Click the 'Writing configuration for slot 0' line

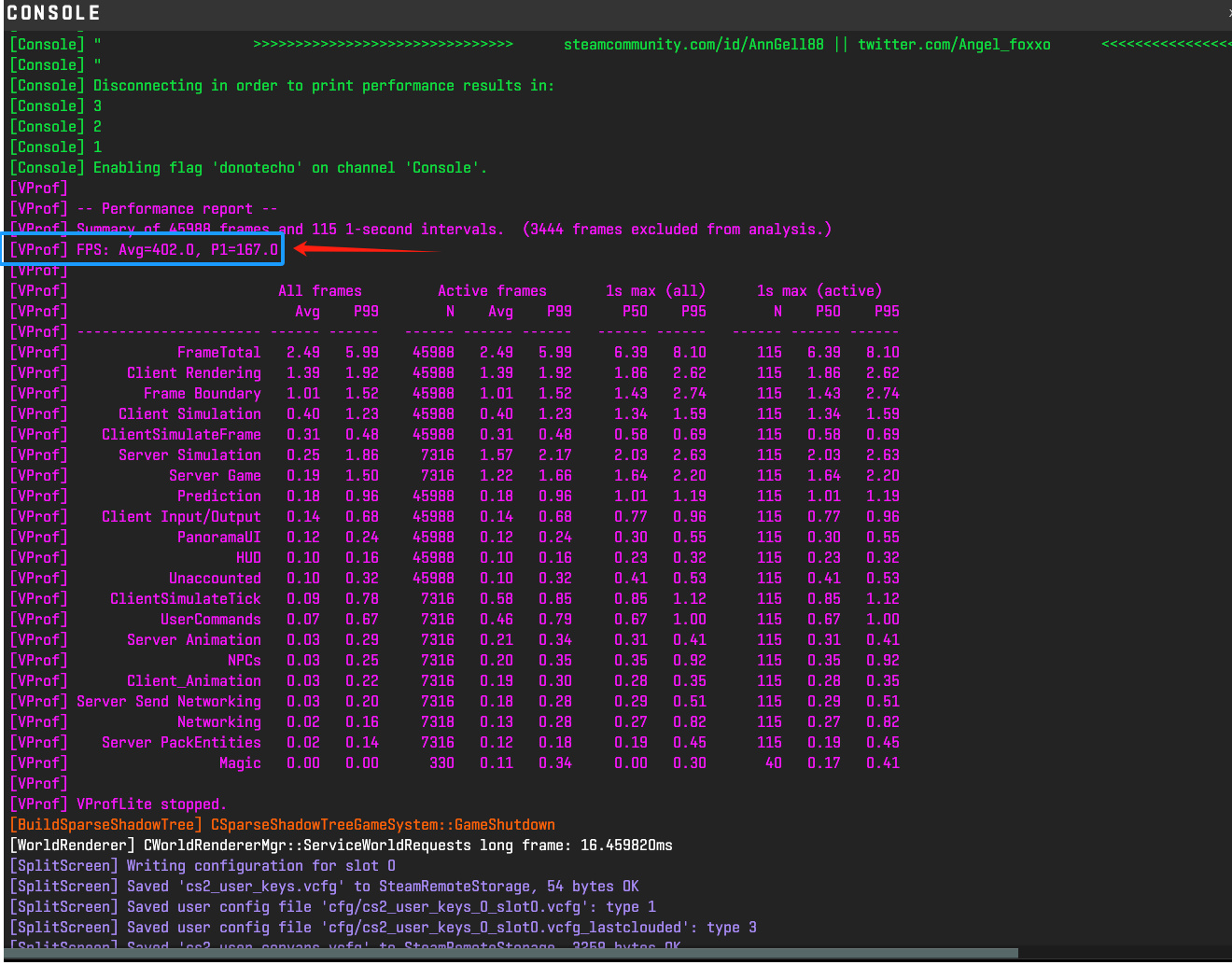(203, 866)
